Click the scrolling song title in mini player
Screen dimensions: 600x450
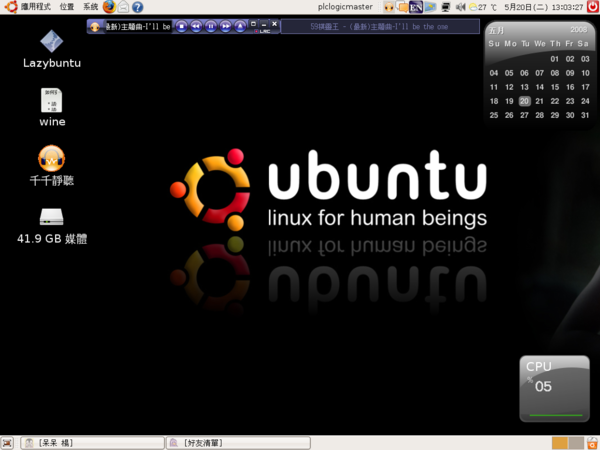coord(138,26)
